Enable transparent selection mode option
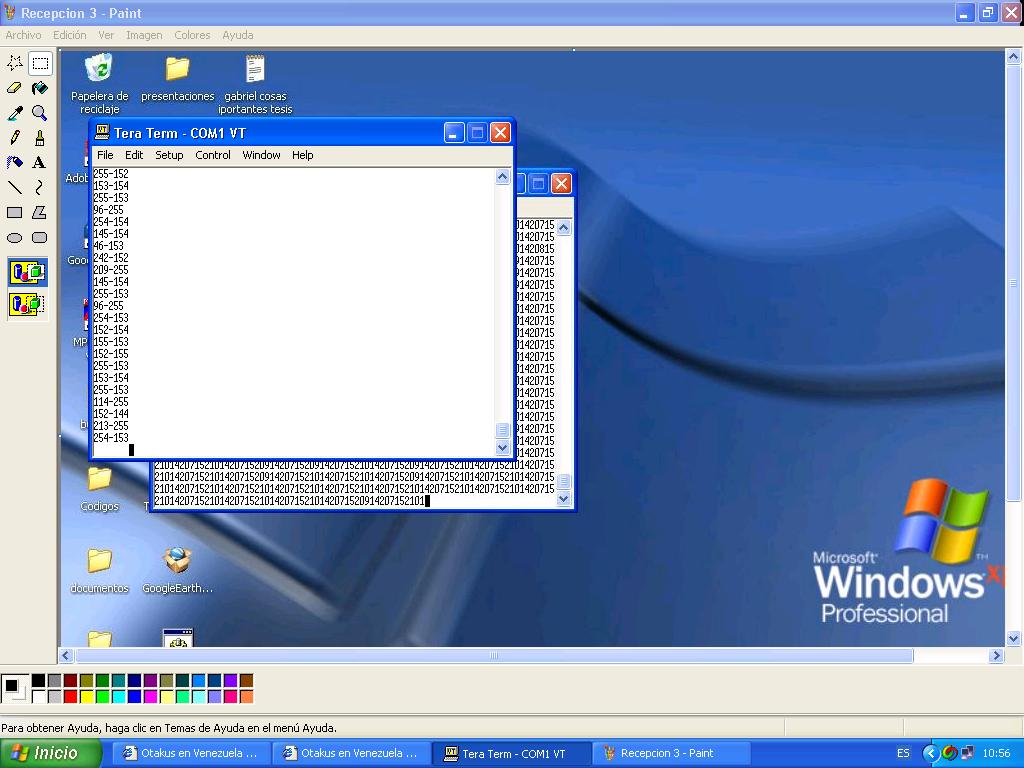 click(27, 303)
